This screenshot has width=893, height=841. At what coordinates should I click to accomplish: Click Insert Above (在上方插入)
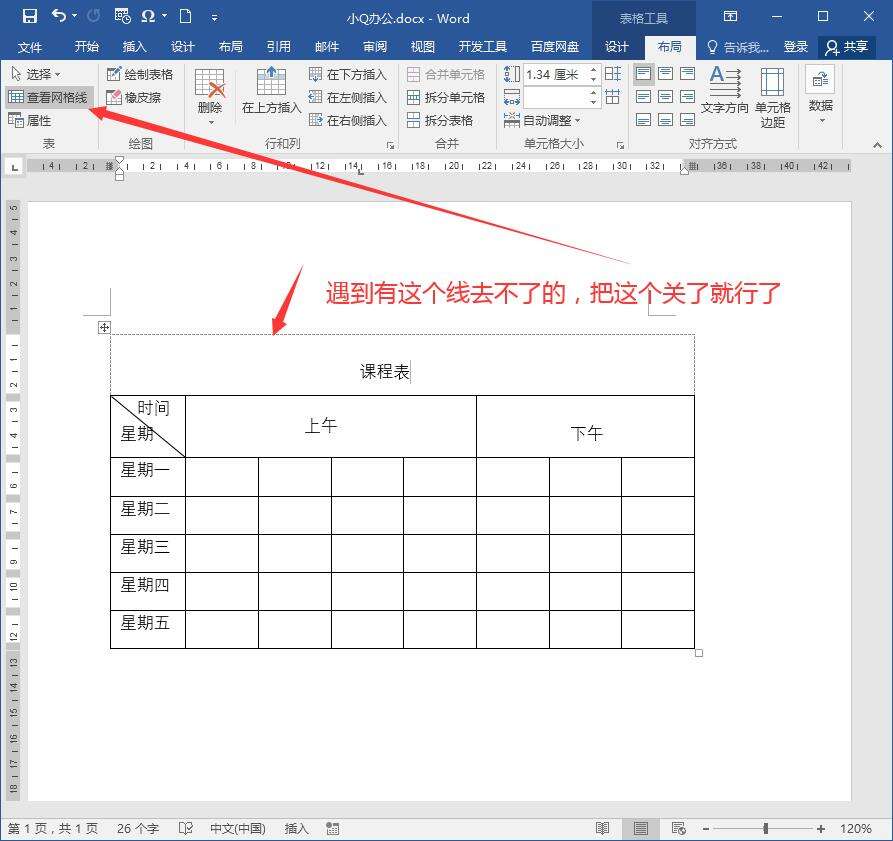pos(271,91)
